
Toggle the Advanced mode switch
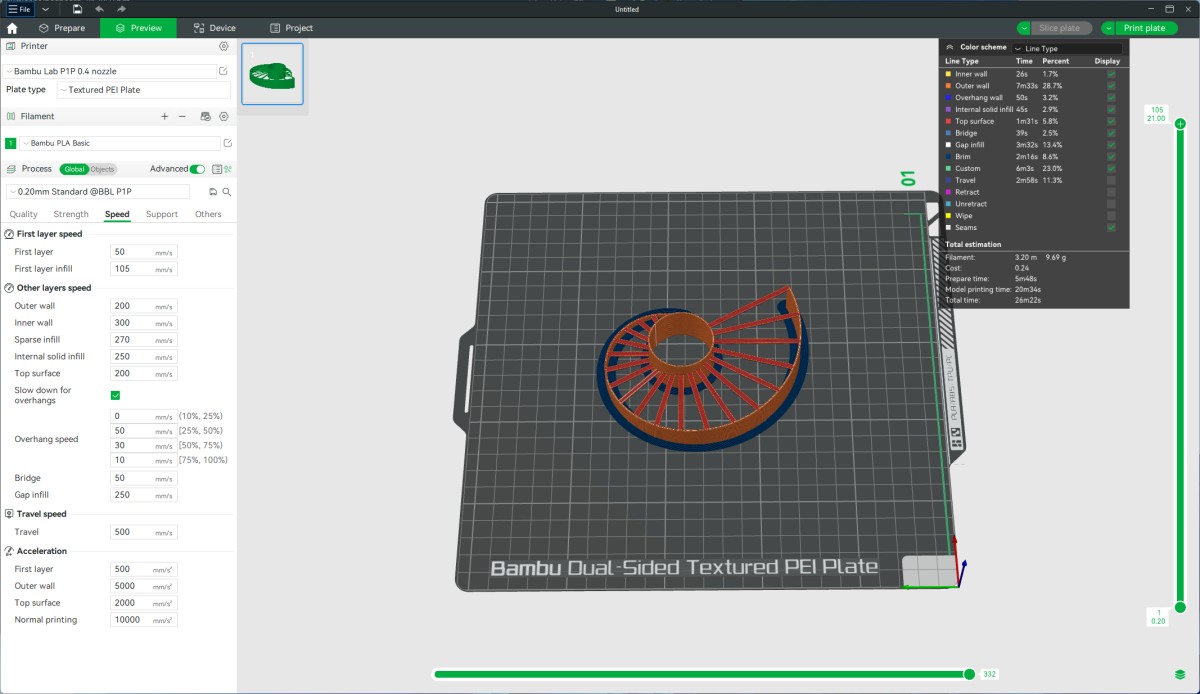click(197, 169)
